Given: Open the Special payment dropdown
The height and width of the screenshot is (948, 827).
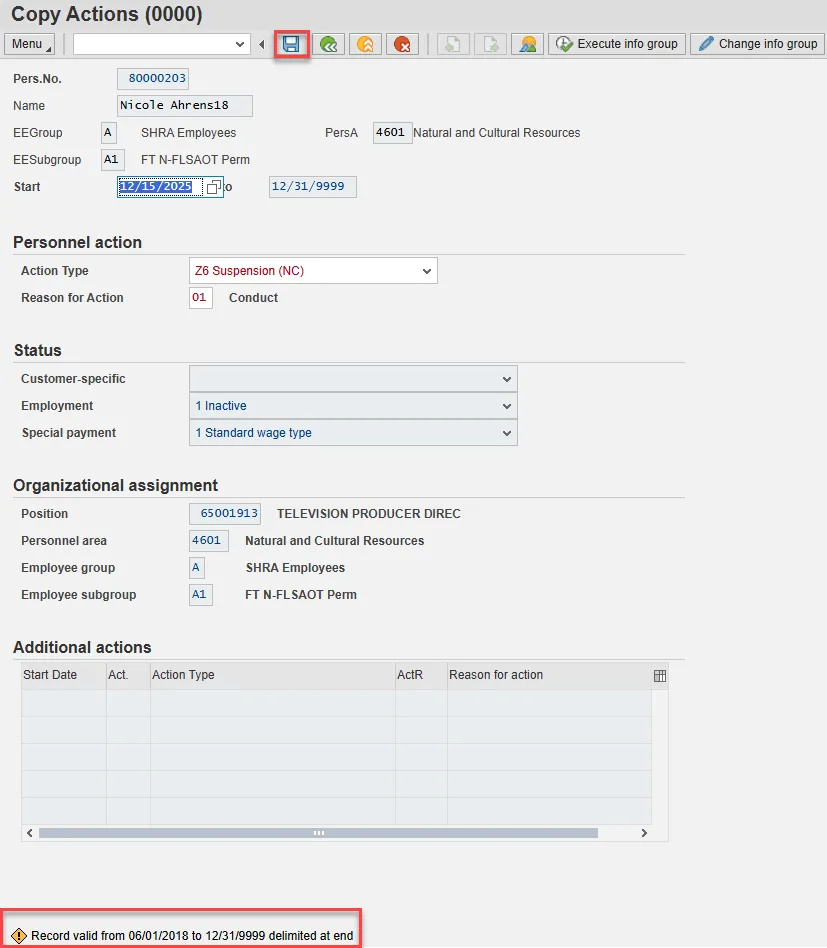Looking at the screenshot, I should [x=507, y=433].
